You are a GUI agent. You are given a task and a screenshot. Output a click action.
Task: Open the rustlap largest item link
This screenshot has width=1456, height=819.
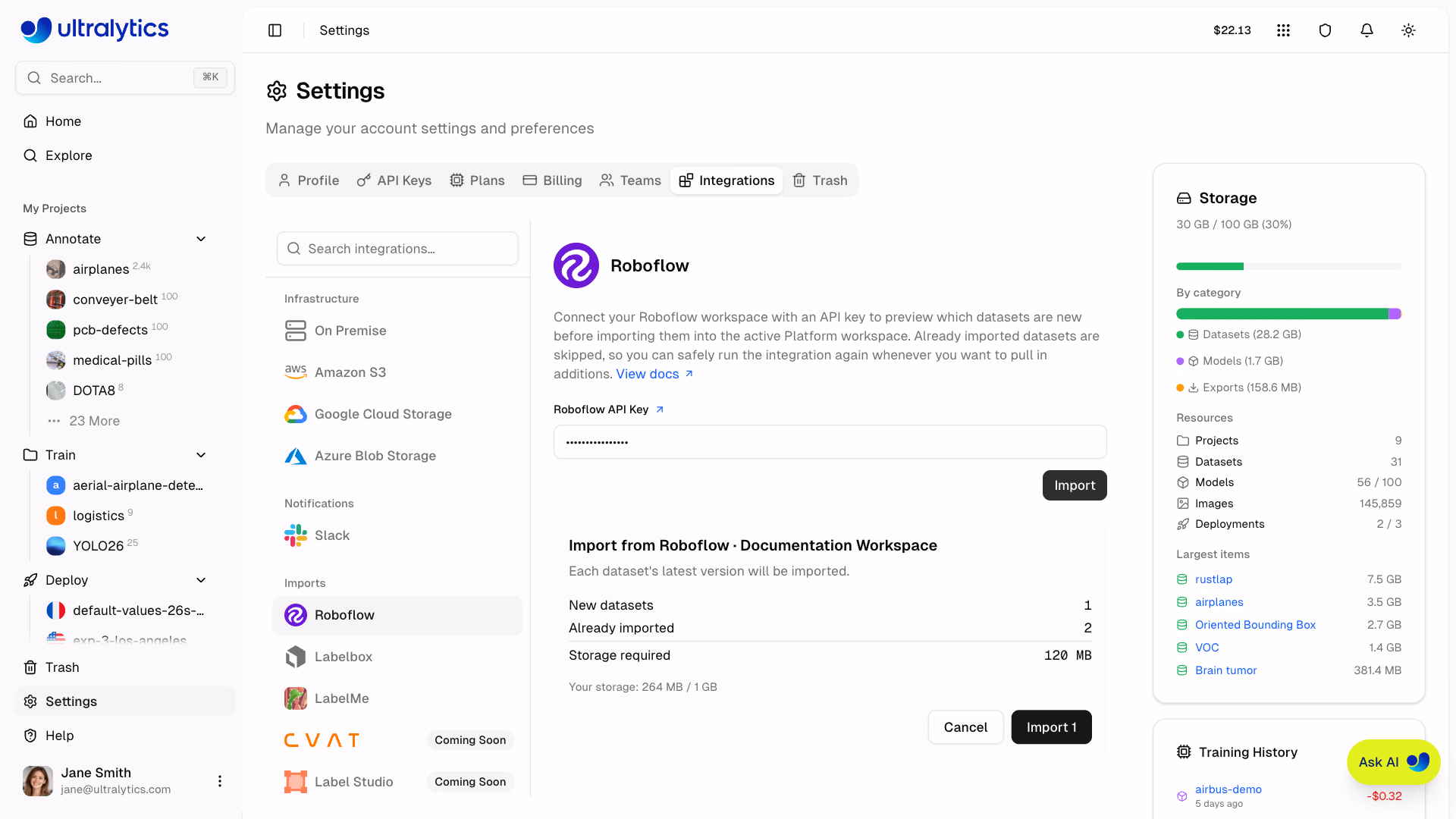(1213, 579)
